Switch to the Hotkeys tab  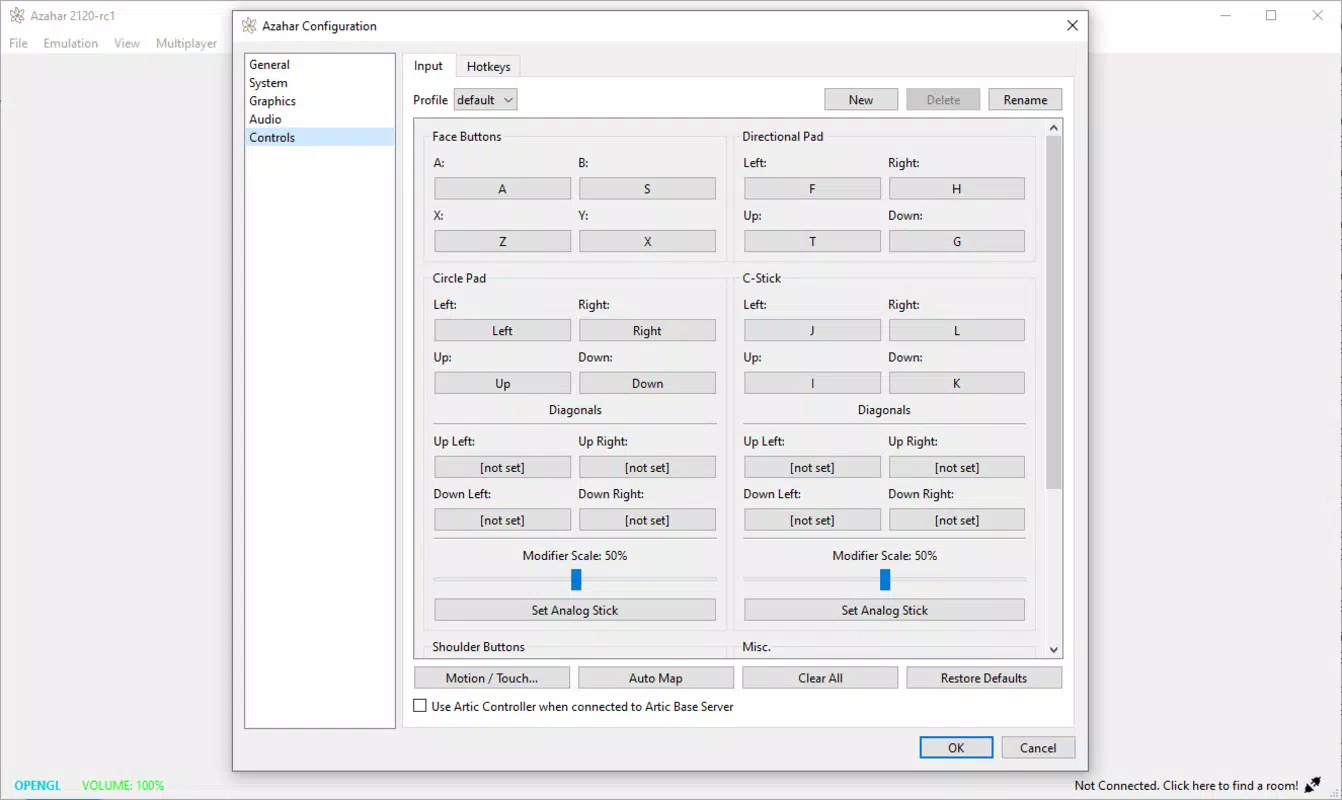click(488, 67)
